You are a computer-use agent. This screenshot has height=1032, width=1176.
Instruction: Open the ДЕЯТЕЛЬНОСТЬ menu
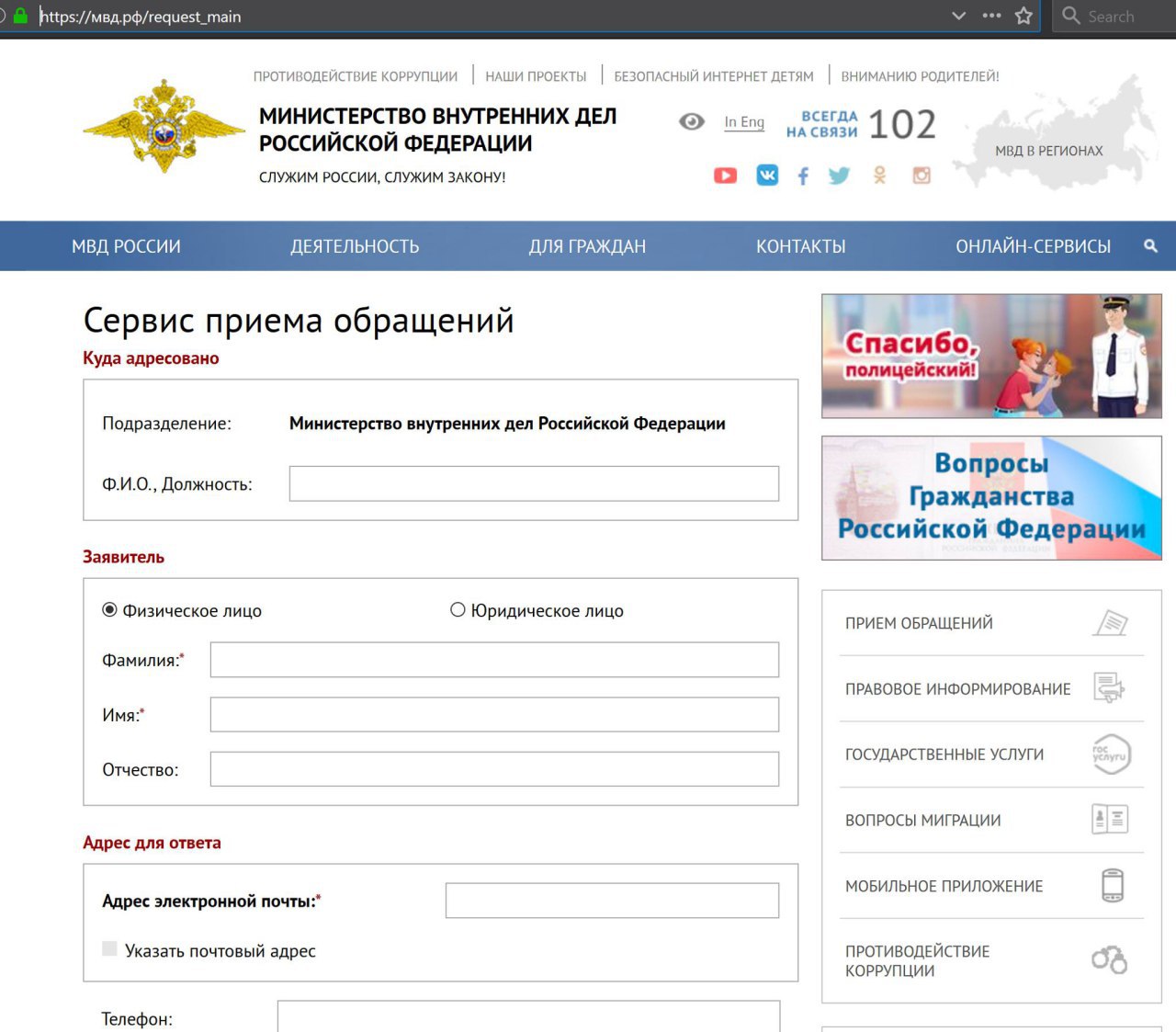[x=355, y=246]
